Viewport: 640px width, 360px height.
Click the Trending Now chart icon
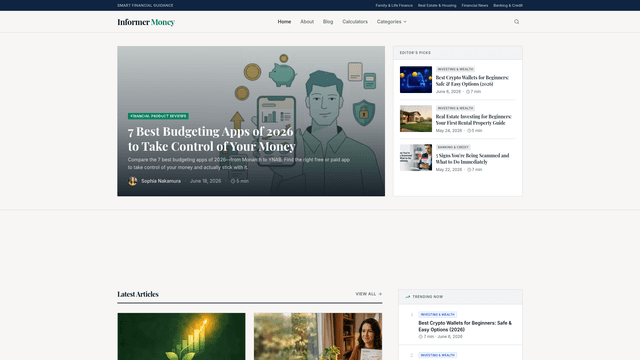point(407,297)
